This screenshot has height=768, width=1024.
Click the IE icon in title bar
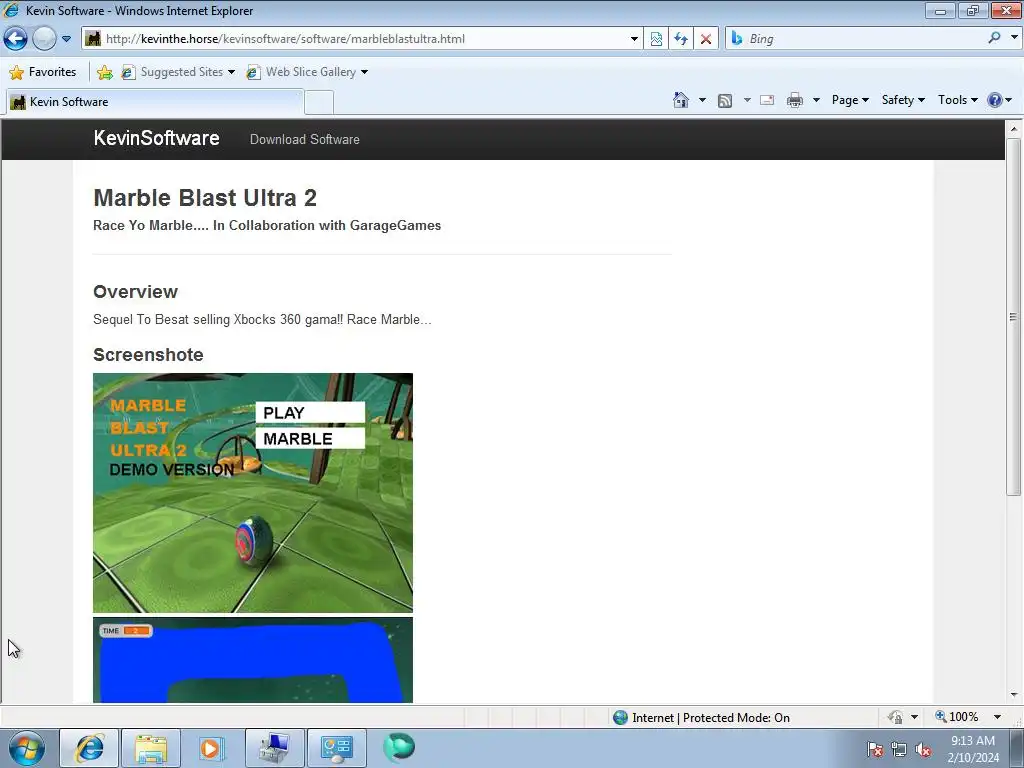coord(11,10)
